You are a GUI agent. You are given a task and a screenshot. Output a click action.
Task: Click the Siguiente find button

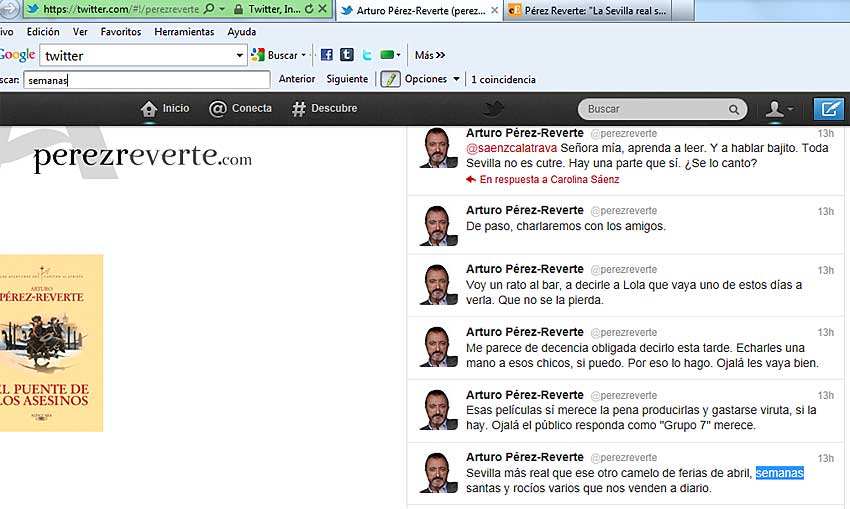tap(347, 79)
